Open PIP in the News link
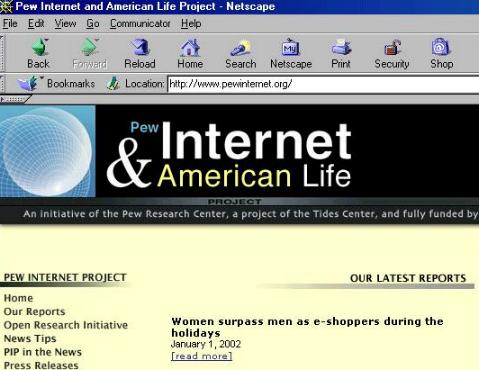The height and width of the screenshot is (370, 479). (43, 352)
